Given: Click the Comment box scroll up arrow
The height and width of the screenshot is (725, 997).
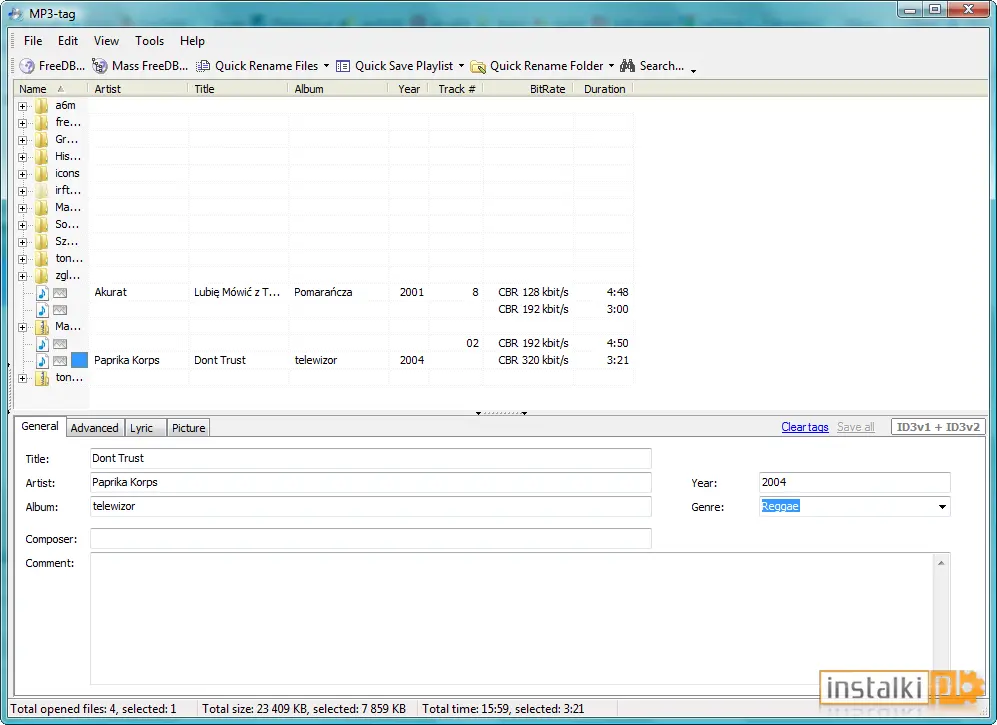Looking at the screenshot, I should pos(941,563).
